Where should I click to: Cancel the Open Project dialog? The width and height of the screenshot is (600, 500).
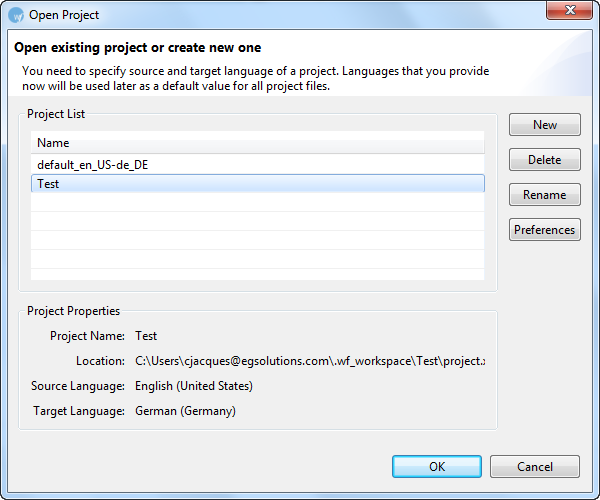click(535, 466)
